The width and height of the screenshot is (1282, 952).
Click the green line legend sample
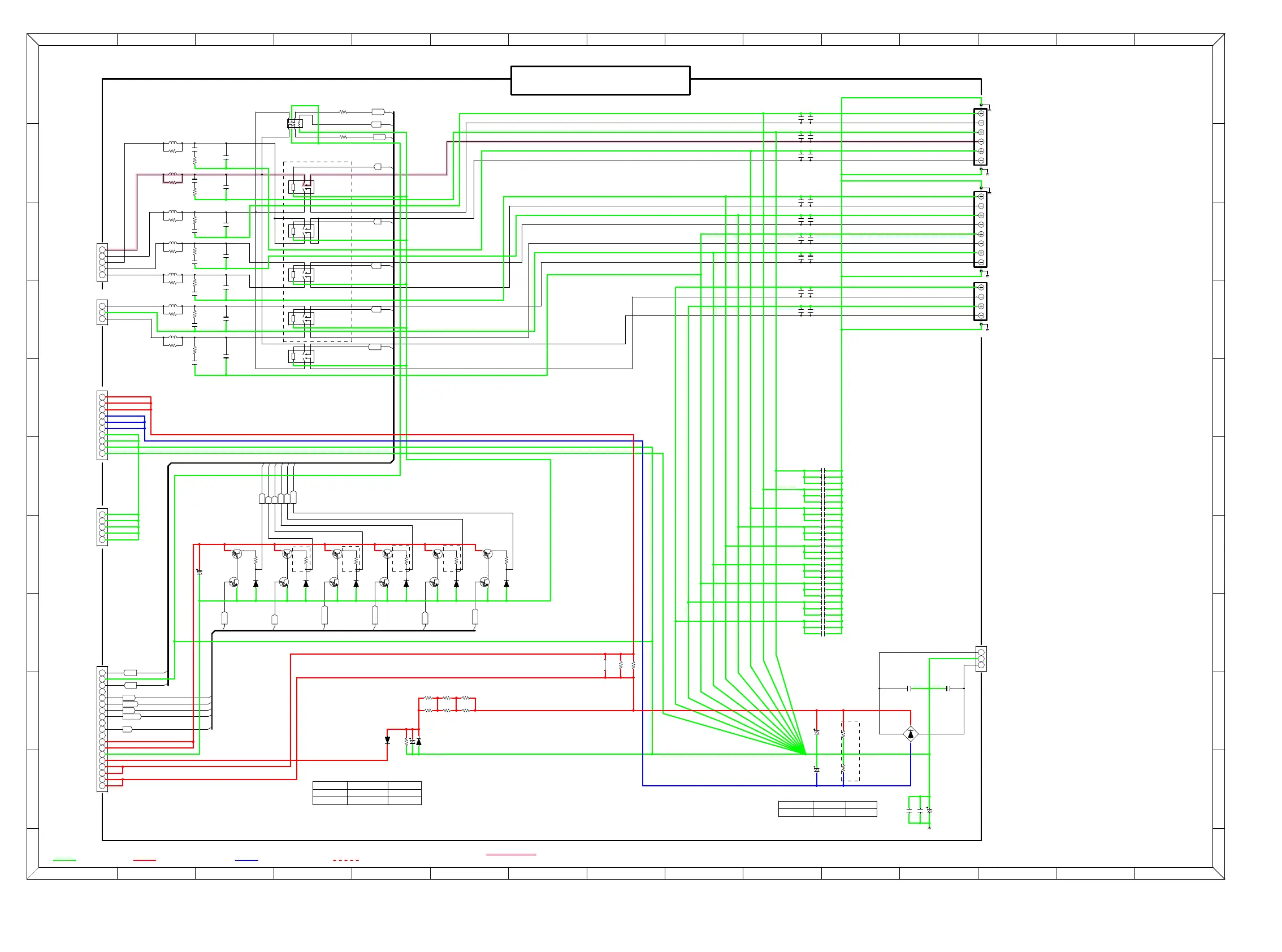click(x=64, y=860)
